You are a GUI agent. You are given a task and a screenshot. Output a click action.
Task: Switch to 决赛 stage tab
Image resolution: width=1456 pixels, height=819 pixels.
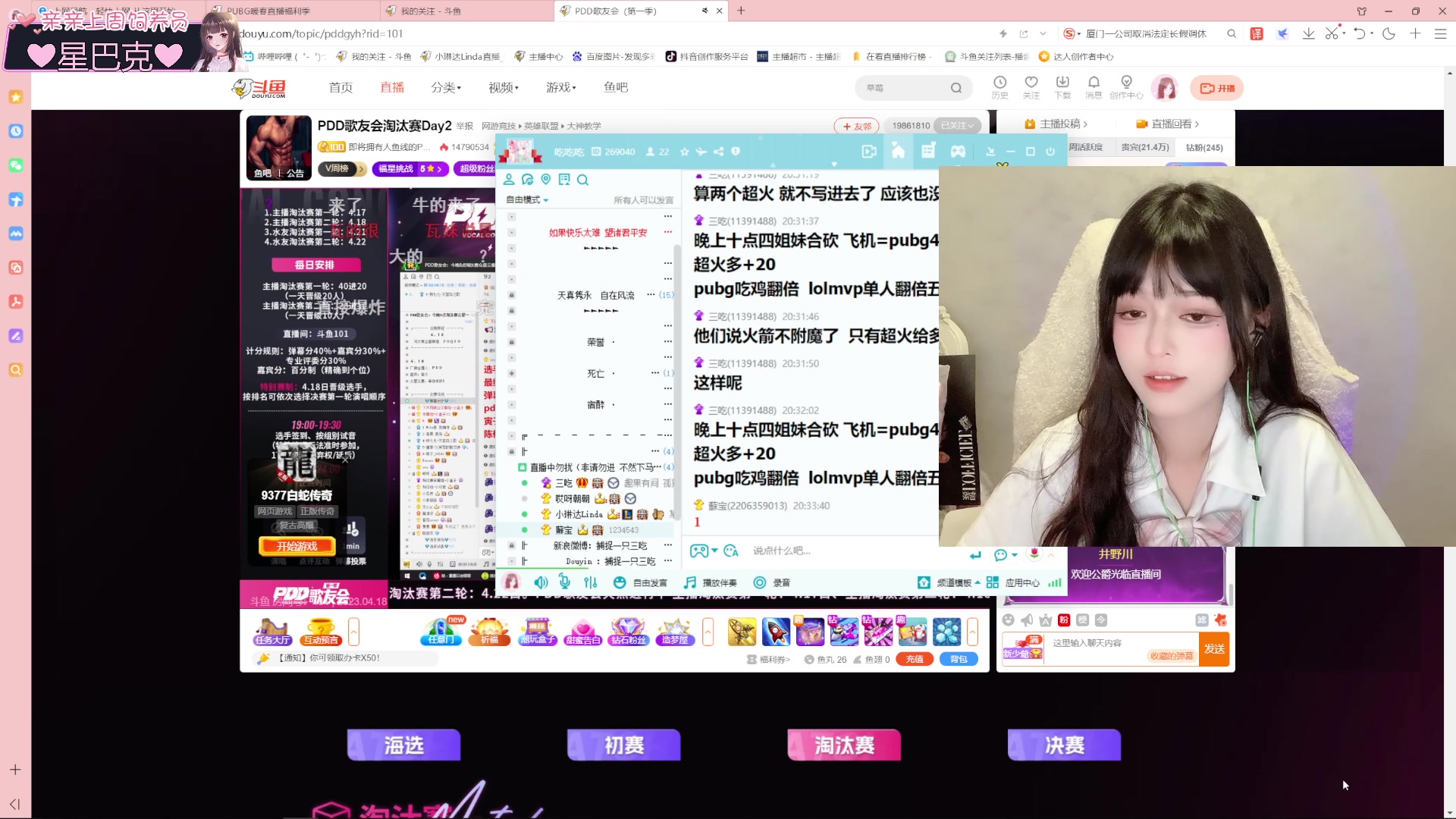pos(1064,745)
